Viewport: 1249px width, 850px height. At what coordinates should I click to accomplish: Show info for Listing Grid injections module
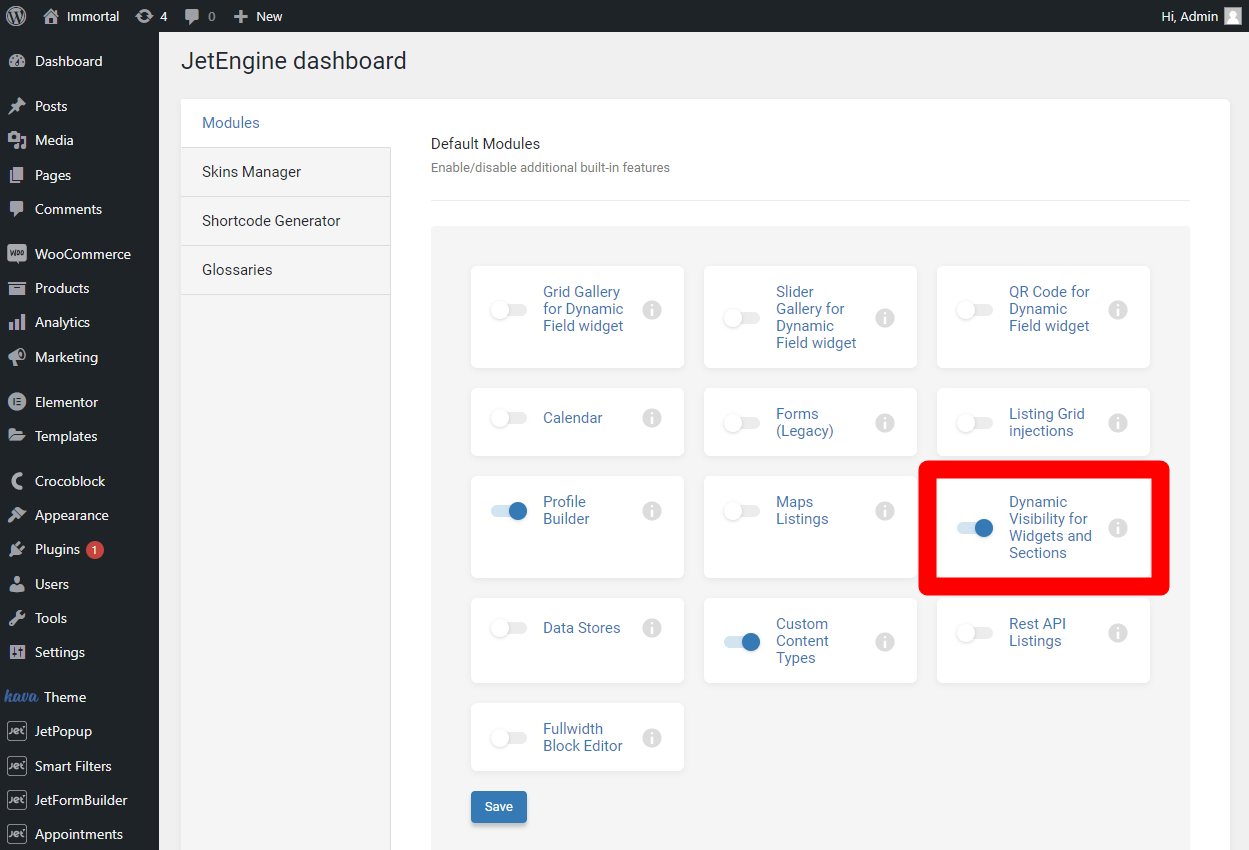click(x=1118, y=423)
